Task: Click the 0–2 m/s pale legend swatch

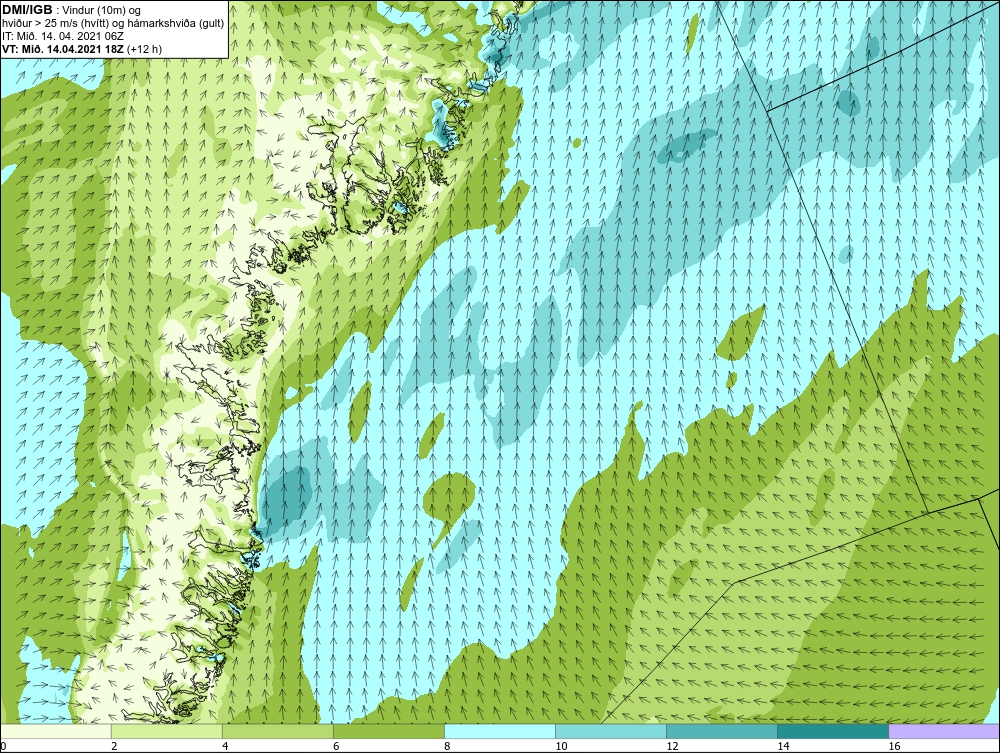Action: [56, 731]
